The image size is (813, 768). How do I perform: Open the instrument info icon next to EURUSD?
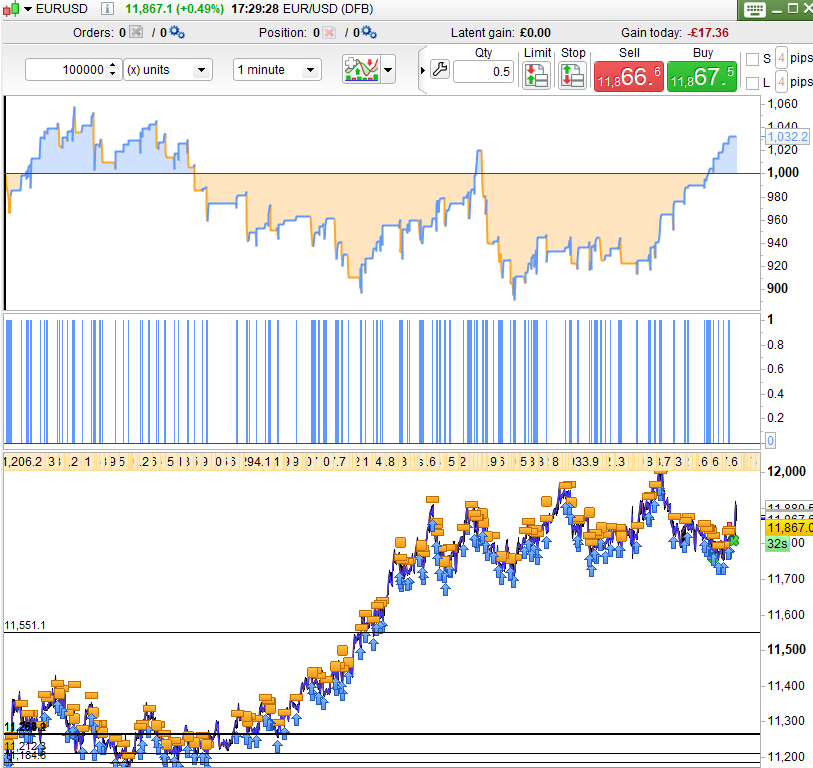107,9
